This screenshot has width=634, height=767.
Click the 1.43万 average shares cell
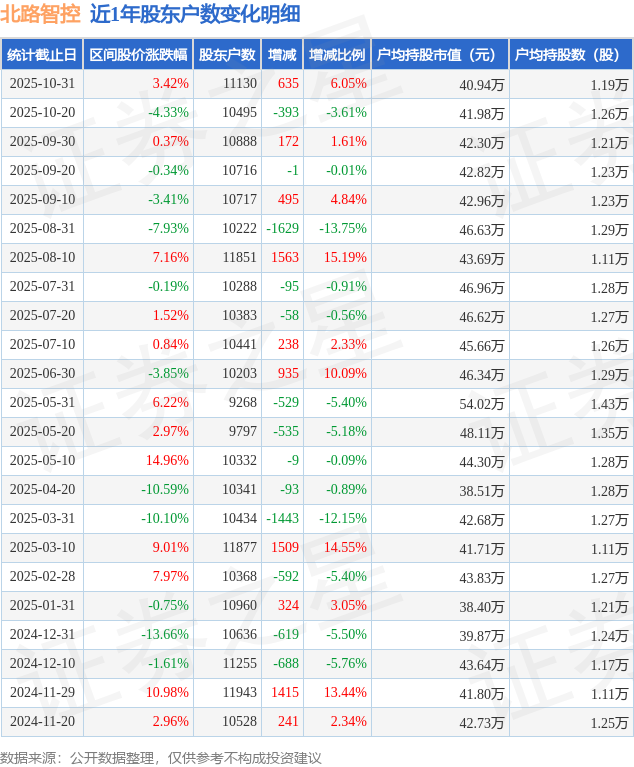[609, 403]
